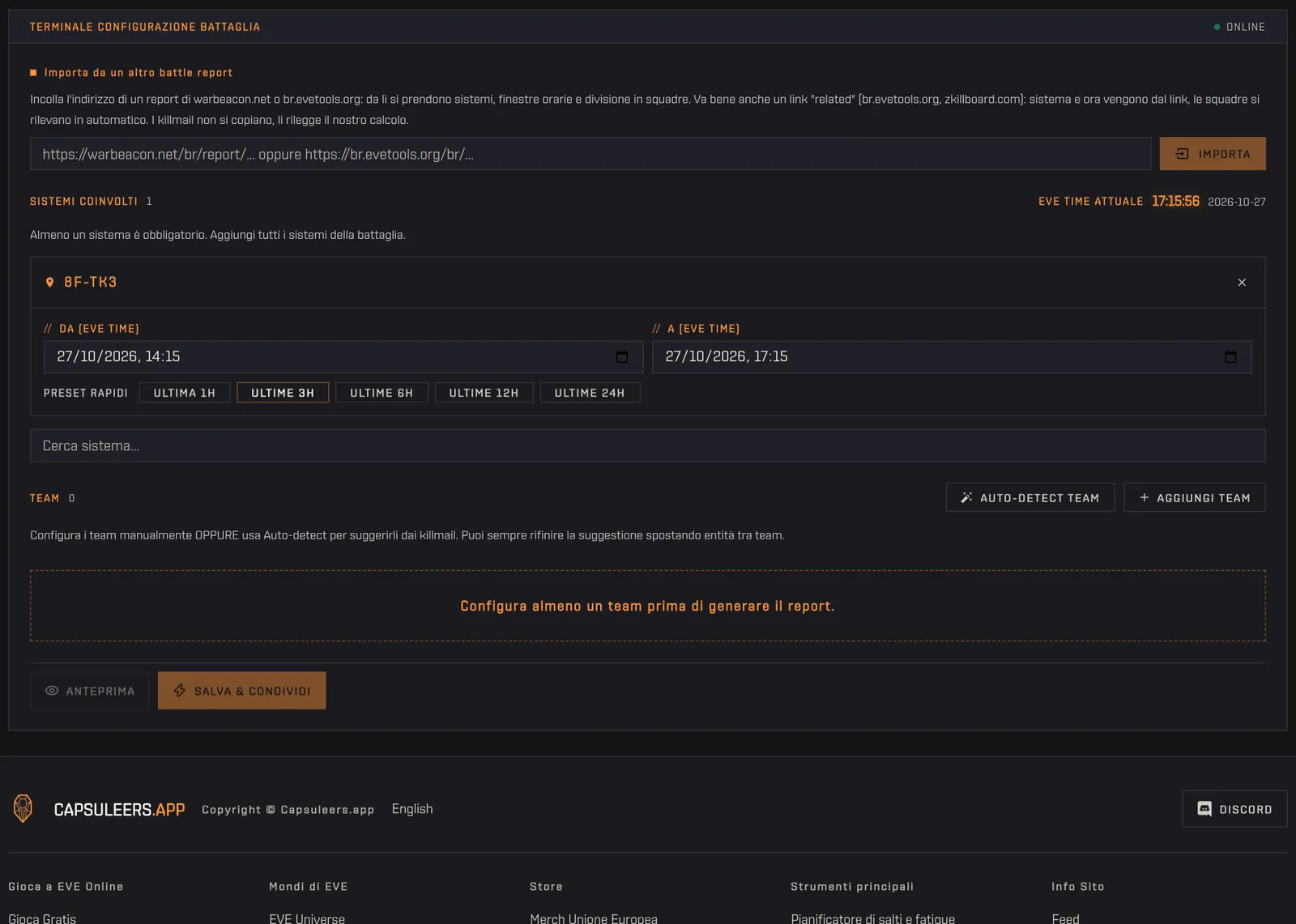Focus the Cerca sistema search field
The height and width of the screenshot is (924, 1296).
[x=648, y=445]
